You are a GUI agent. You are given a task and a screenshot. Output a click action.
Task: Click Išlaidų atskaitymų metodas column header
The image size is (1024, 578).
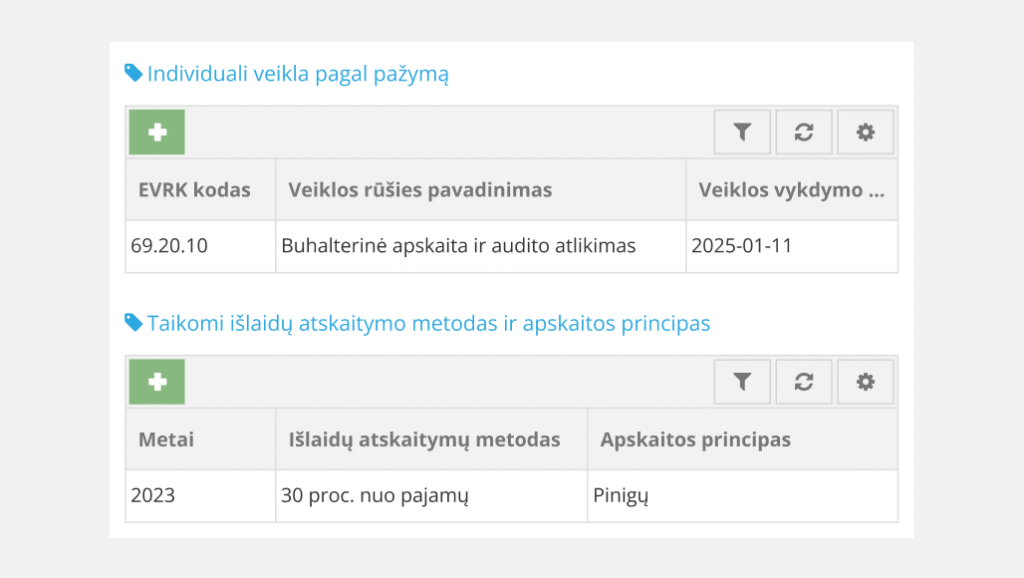click(424, 439)
